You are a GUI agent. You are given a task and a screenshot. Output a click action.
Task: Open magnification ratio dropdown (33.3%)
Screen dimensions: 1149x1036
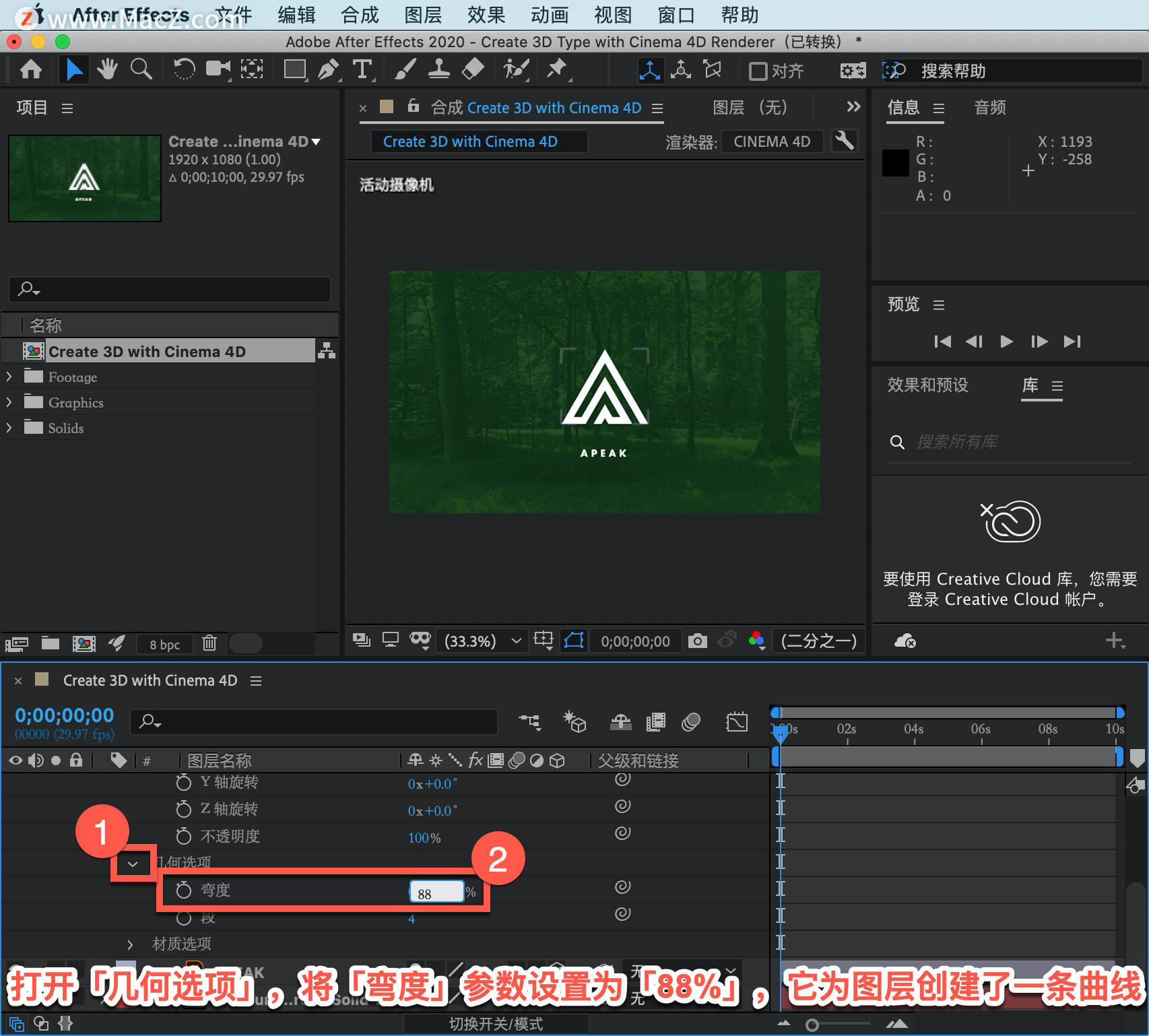click(x=482, y=641)
